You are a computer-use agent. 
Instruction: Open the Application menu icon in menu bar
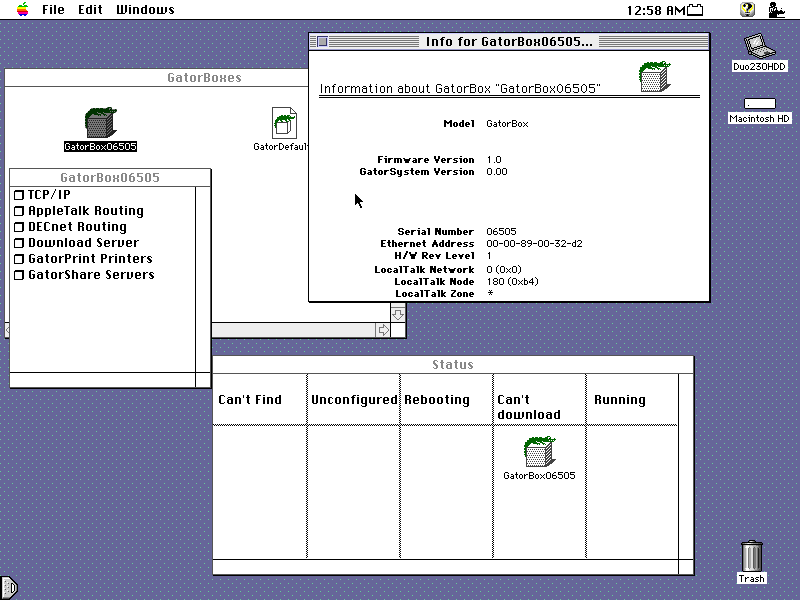(776, 9)
